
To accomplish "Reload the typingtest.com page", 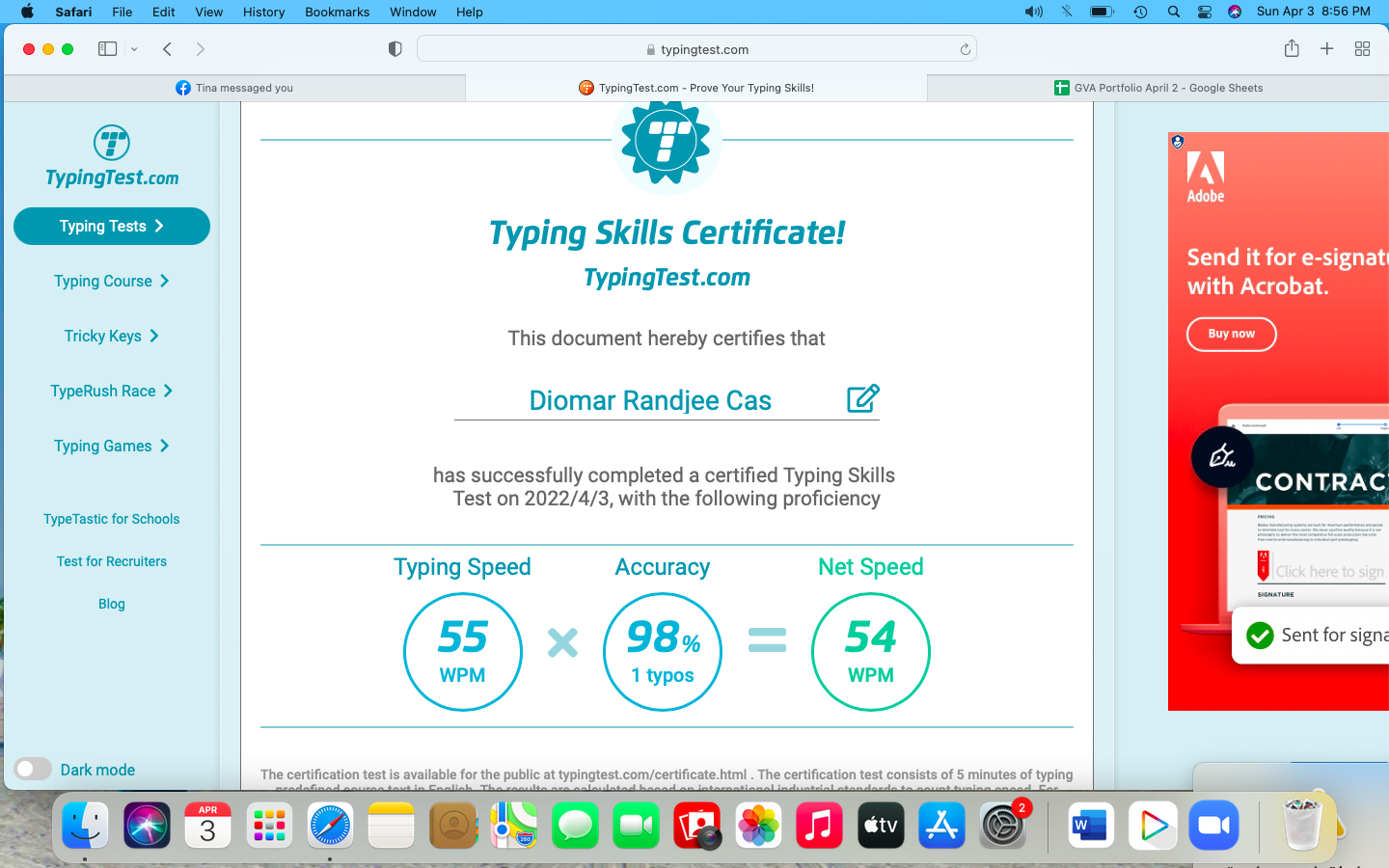I will pos(964,48).
